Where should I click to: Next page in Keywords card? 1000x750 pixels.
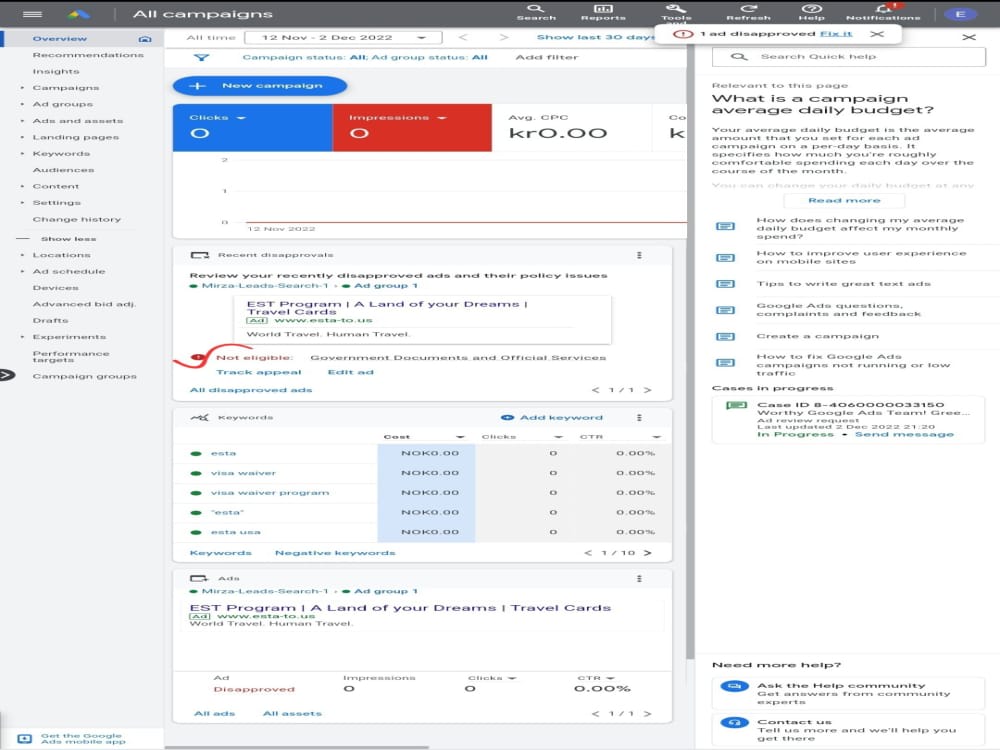[x=647, y=553]
